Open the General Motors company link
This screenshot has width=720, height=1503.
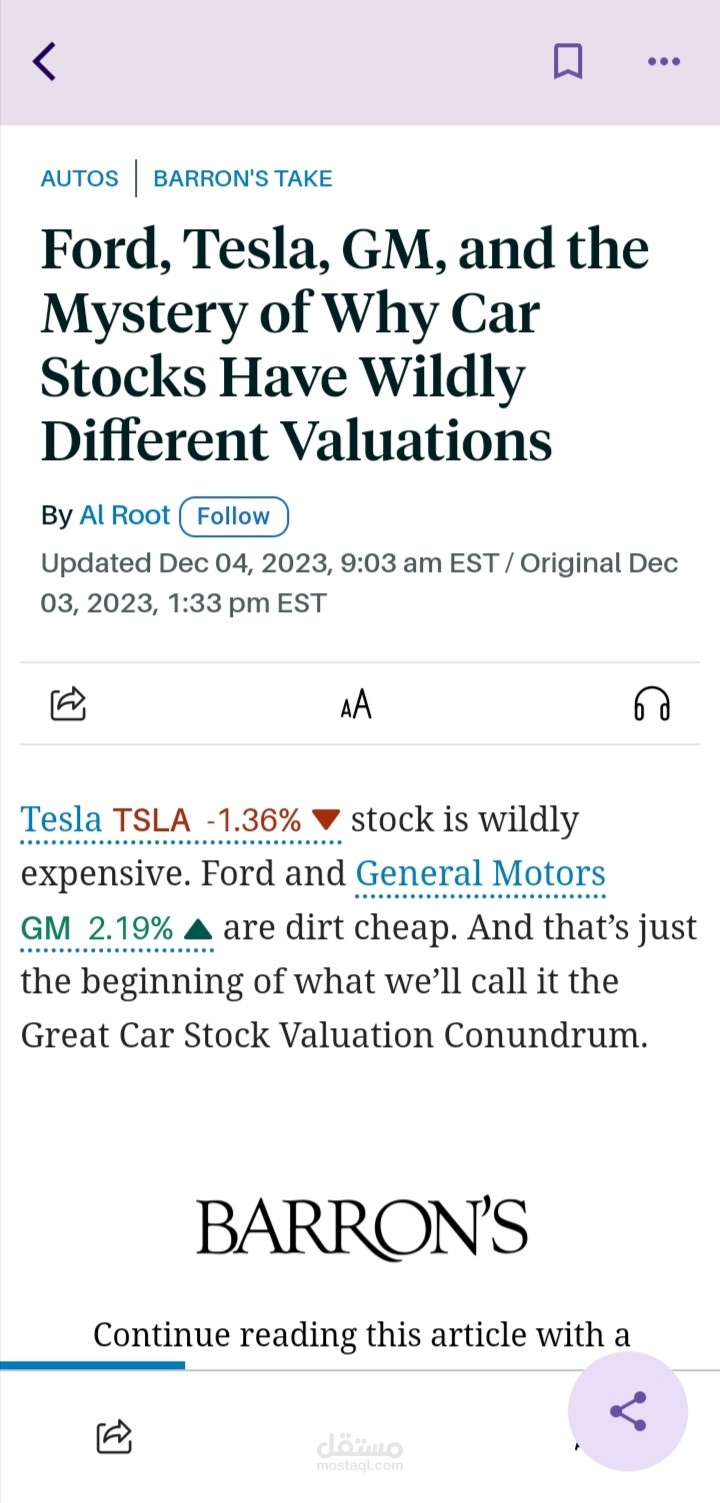(x=480, y=874)
